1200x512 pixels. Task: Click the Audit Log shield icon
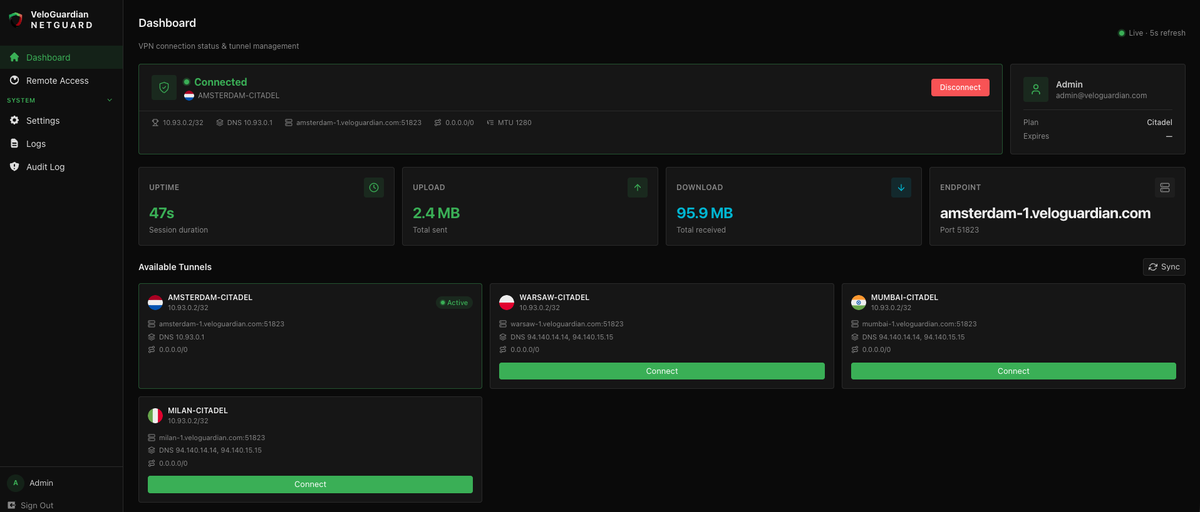coord(14,167)
